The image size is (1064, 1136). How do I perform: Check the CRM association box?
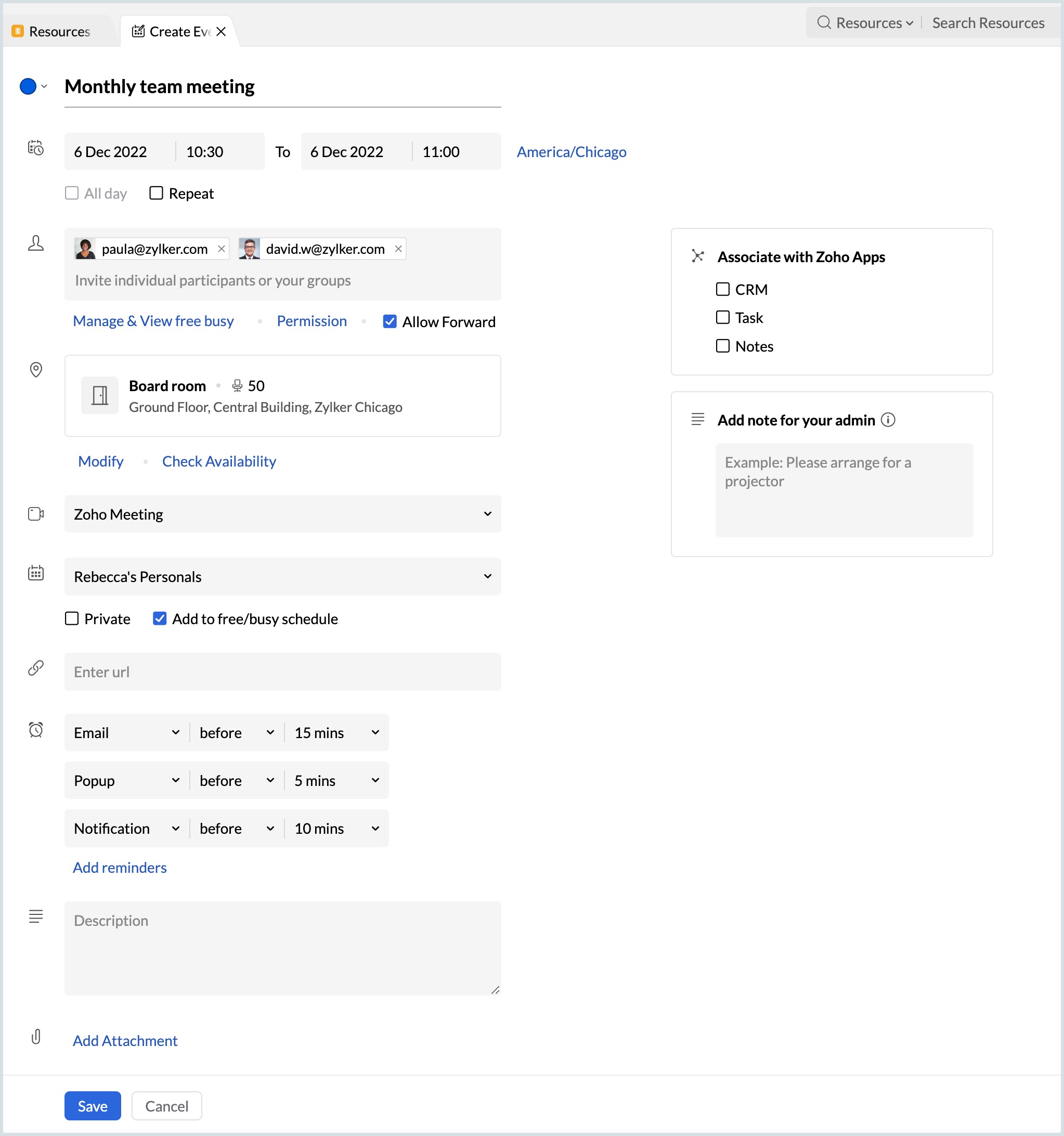pos(722,289)
